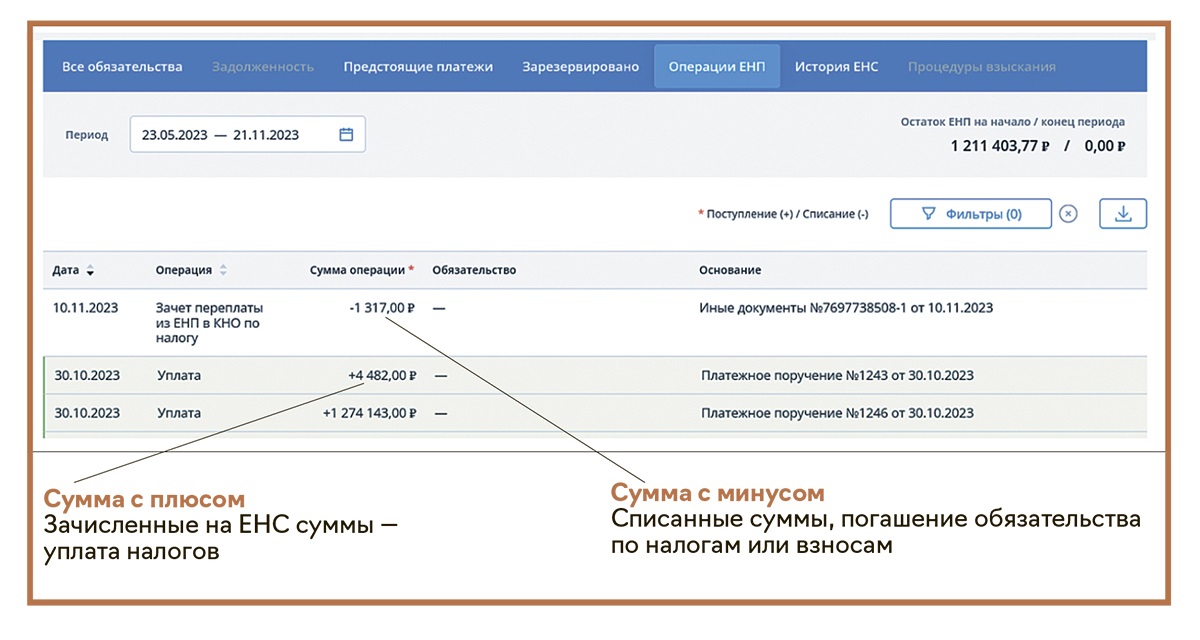Sort by Операция column arrows

click(223, 271)
